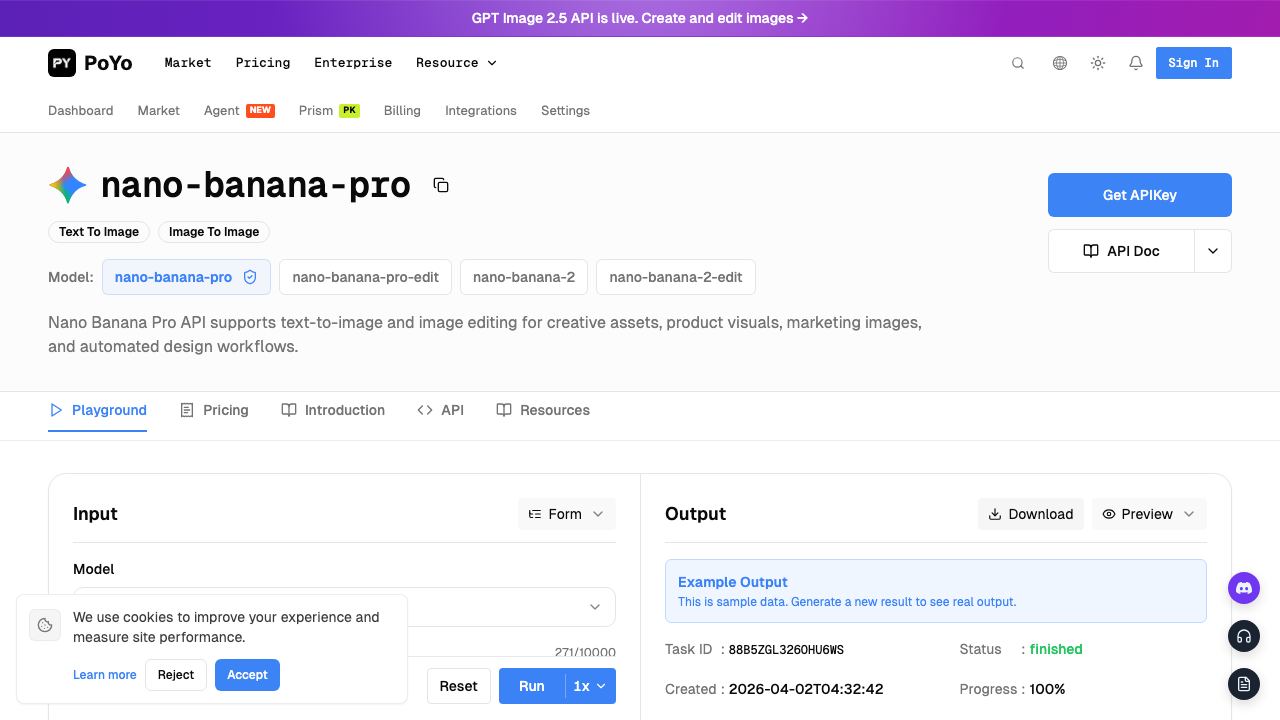Open the search icon in header
Image resolution: width=1280 pixels, height=720 pixels.
tap(1018, 63)
